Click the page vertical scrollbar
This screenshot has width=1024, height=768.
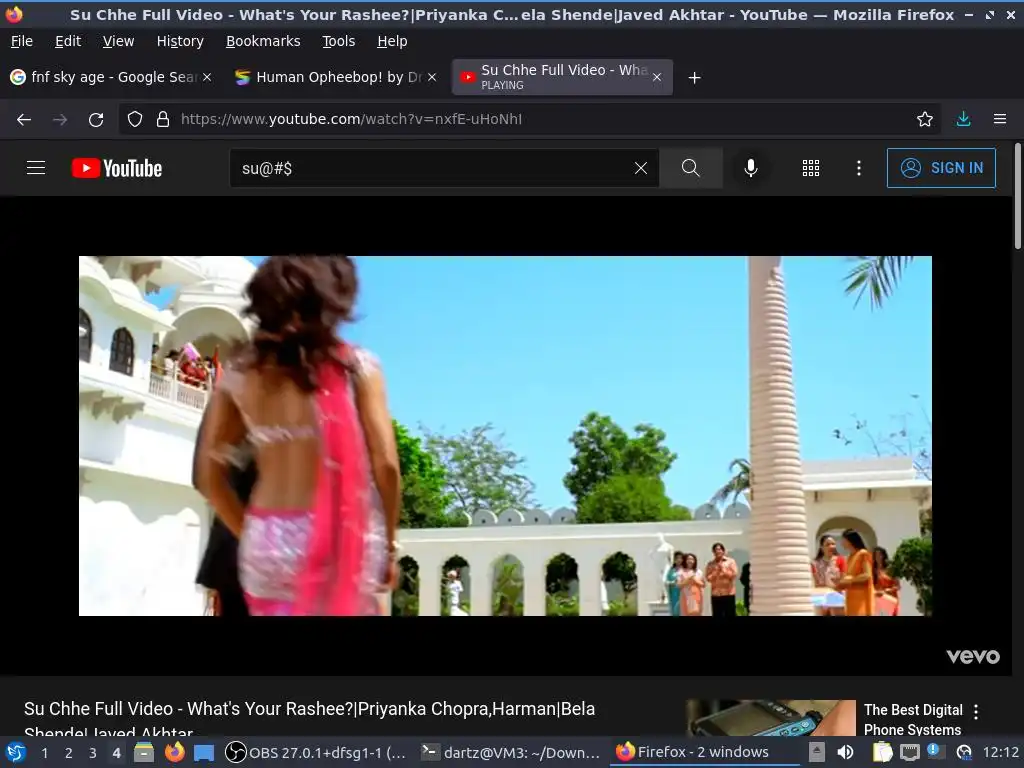click(1017, 196)
